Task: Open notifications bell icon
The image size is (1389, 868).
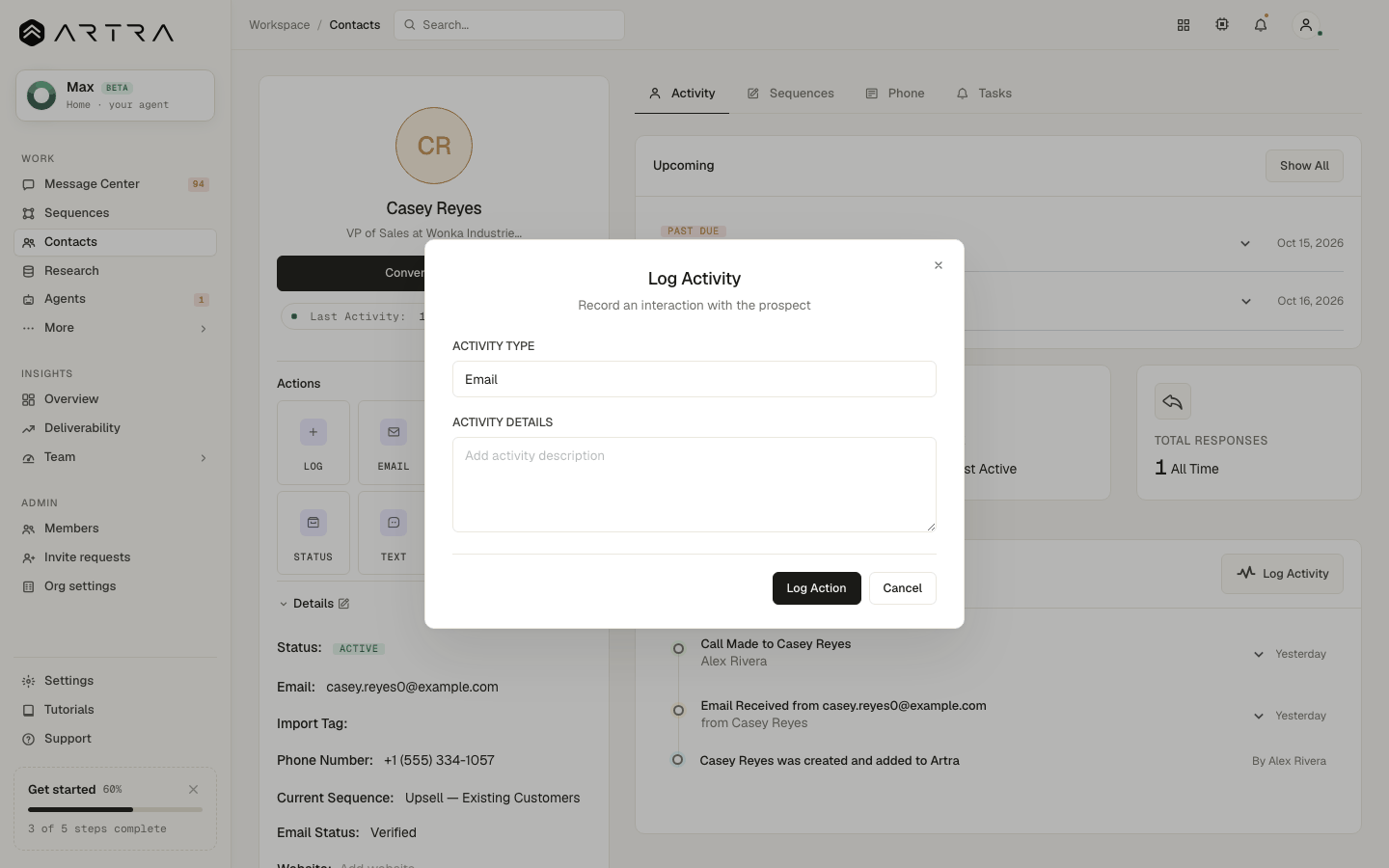Action: 1261,25
